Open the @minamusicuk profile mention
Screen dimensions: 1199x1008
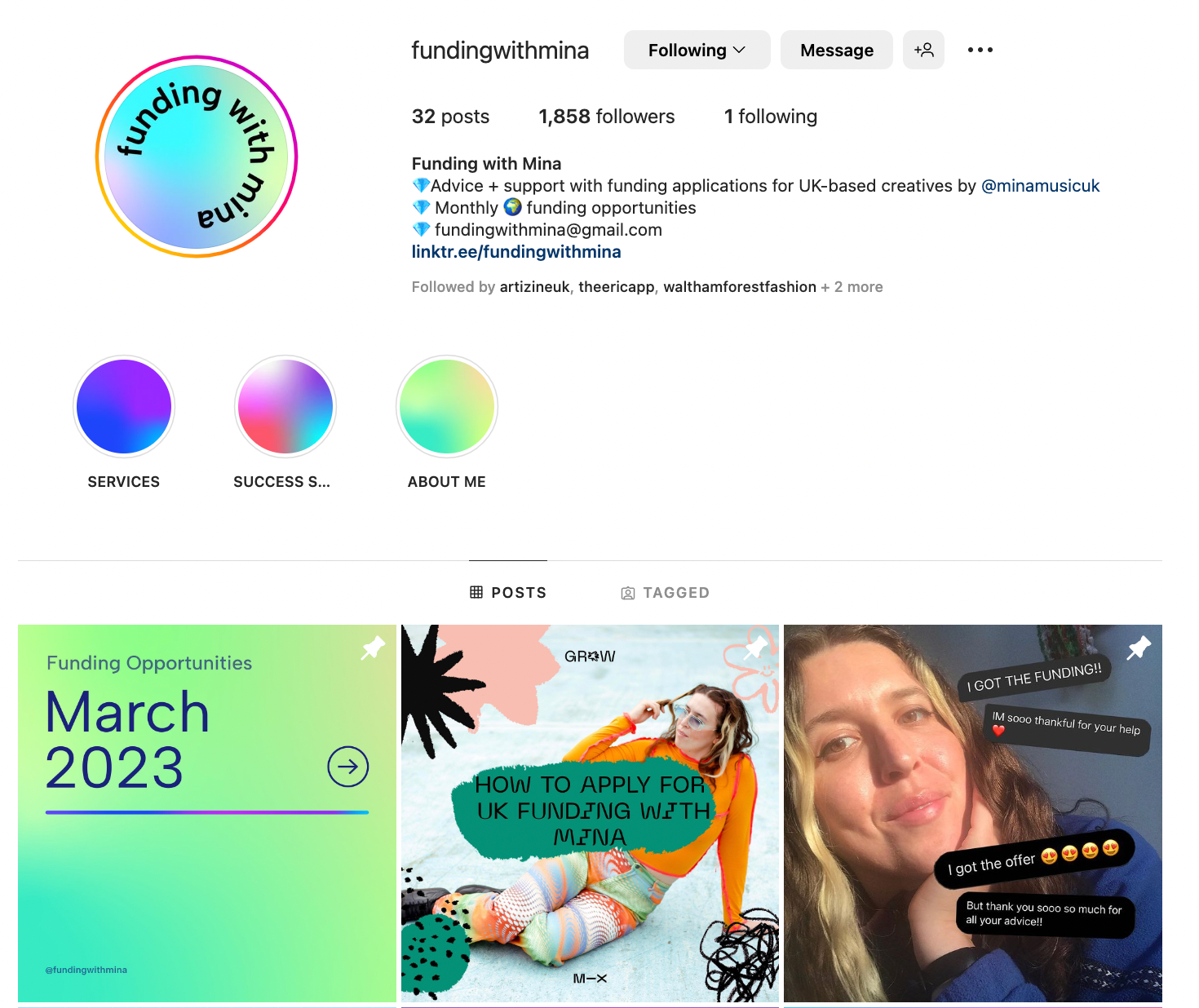[1041, 186]
